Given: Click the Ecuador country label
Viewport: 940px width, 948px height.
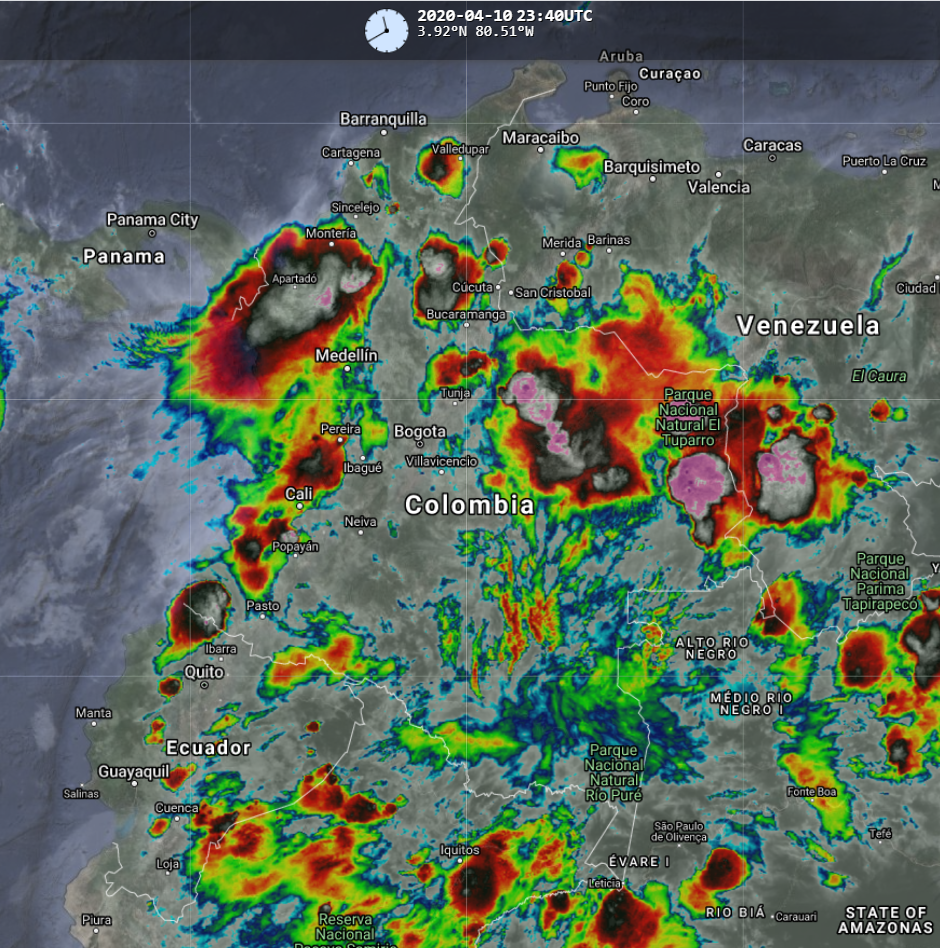Looking at the screenshot, I should pyautogui.click(x=208, y=748).
